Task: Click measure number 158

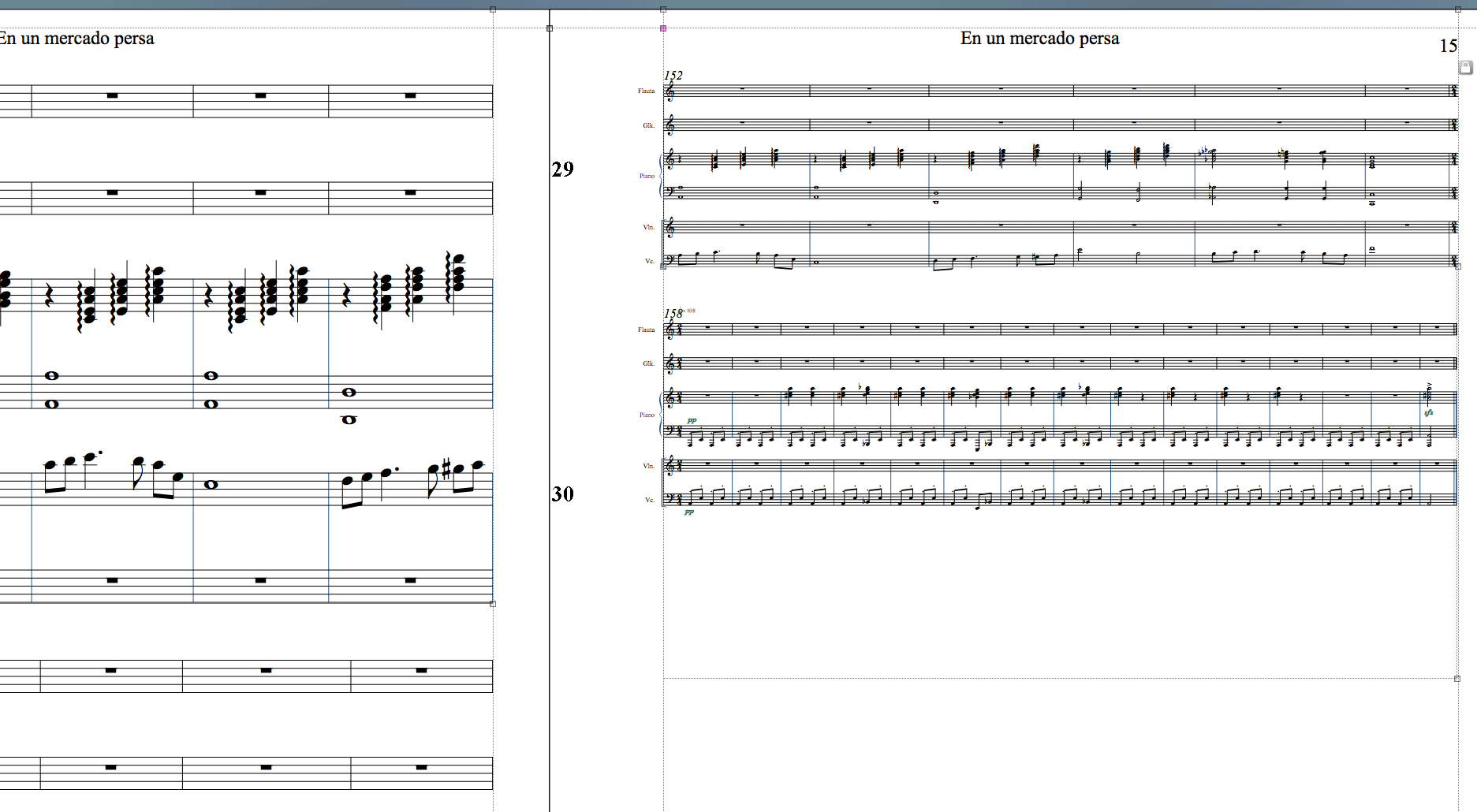Action: [673, 313]
